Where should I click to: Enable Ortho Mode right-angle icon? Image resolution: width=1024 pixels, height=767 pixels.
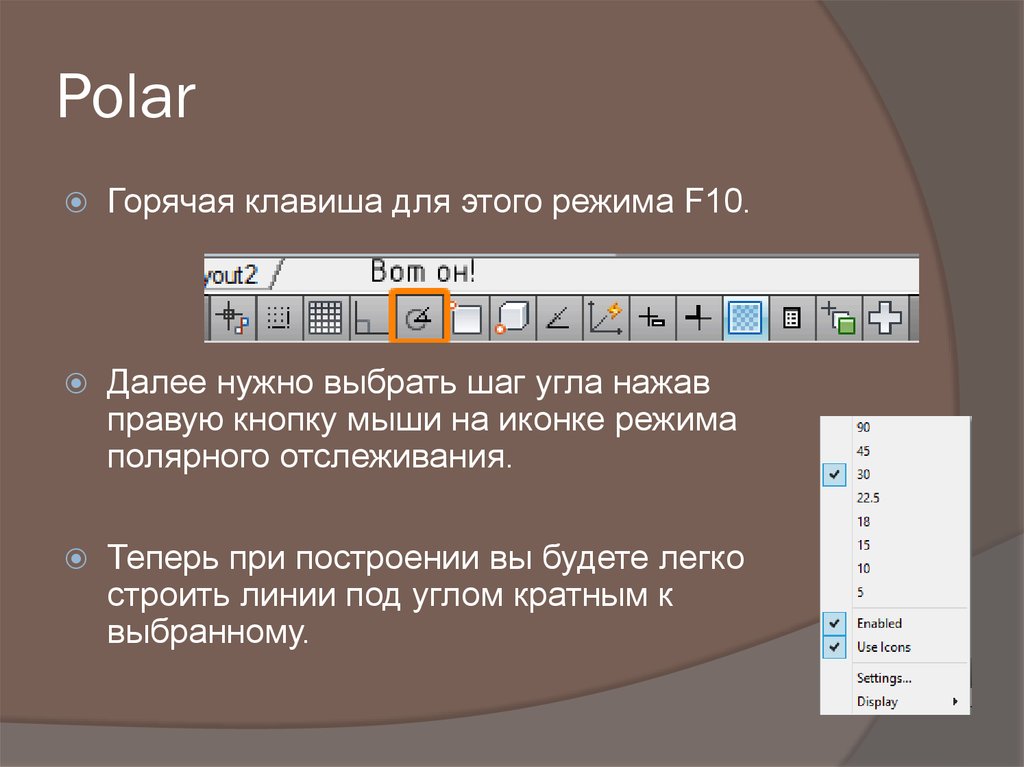371,319
